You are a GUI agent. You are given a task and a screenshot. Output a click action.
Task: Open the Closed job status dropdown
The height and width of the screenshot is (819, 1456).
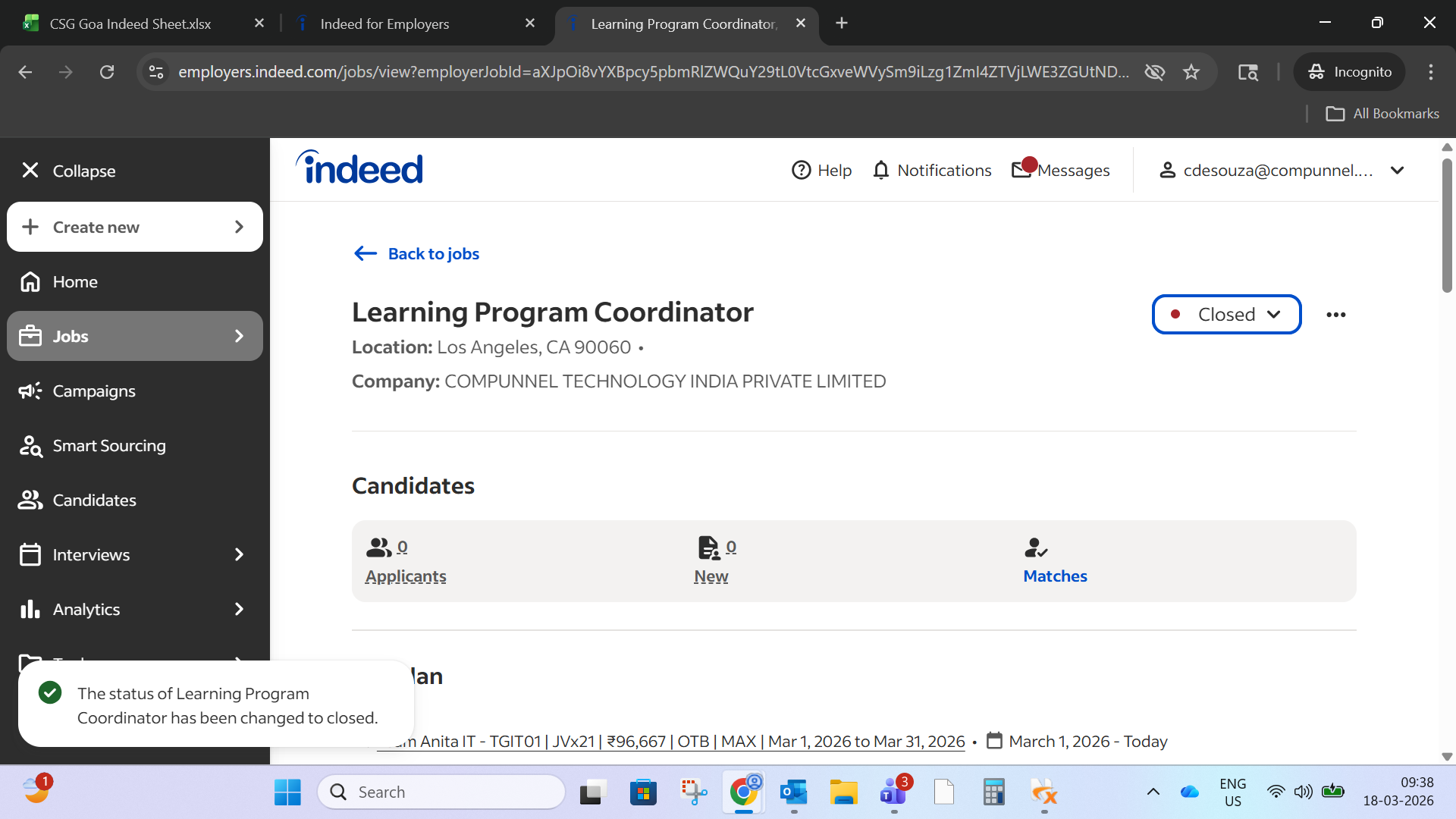pos(1226,315)
